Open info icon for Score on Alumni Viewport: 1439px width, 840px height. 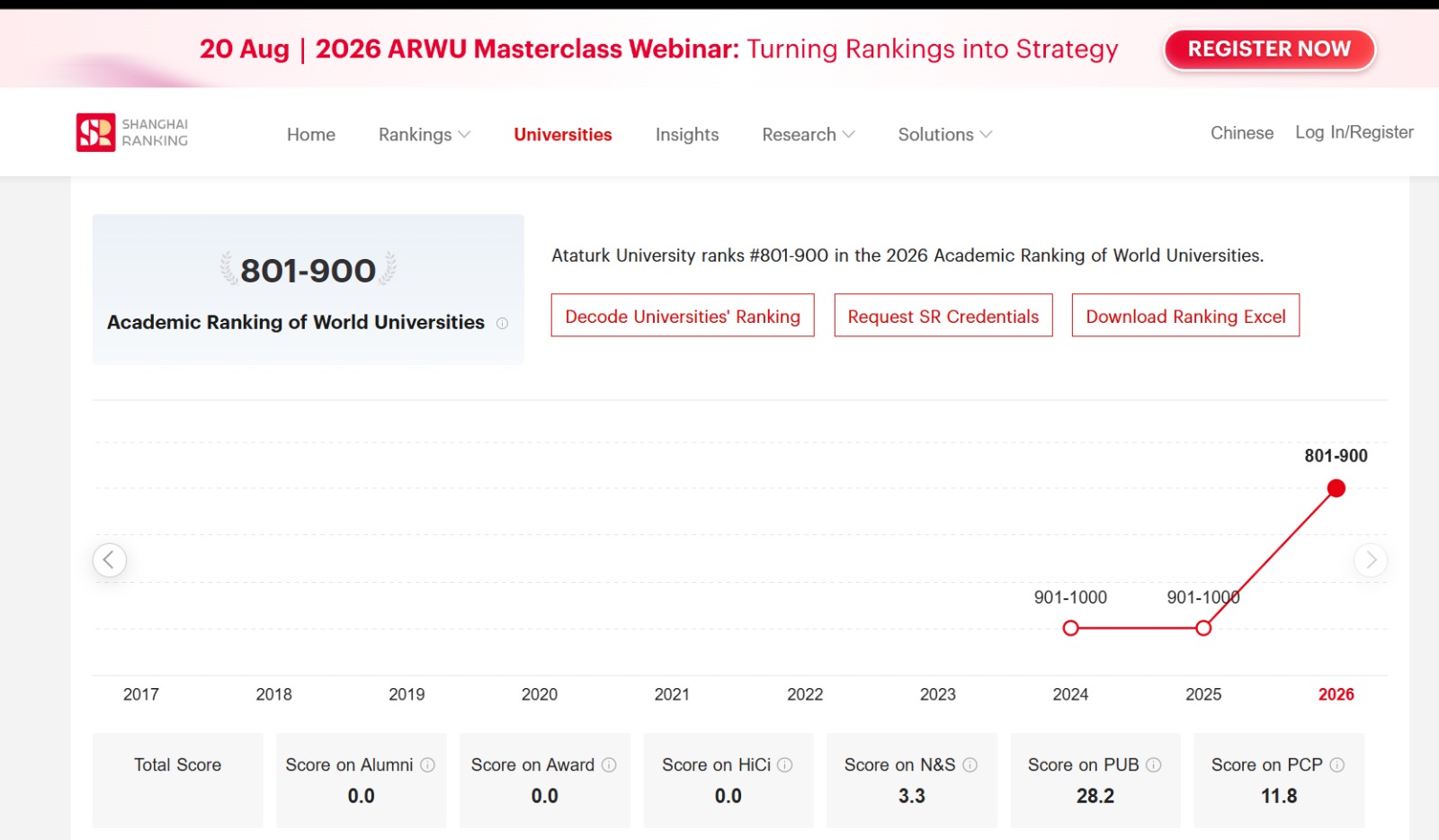[428, 764]
